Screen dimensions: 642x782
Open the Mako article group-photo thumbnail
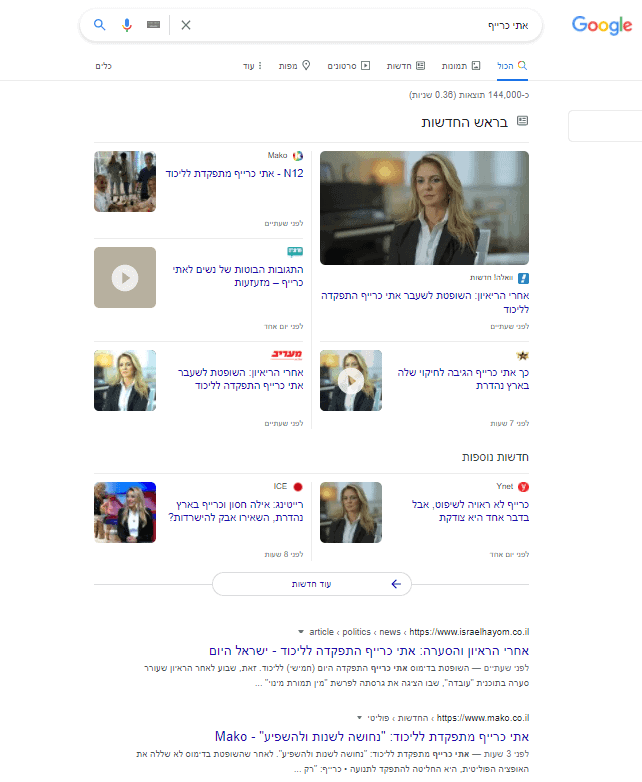tap(125, 182)
